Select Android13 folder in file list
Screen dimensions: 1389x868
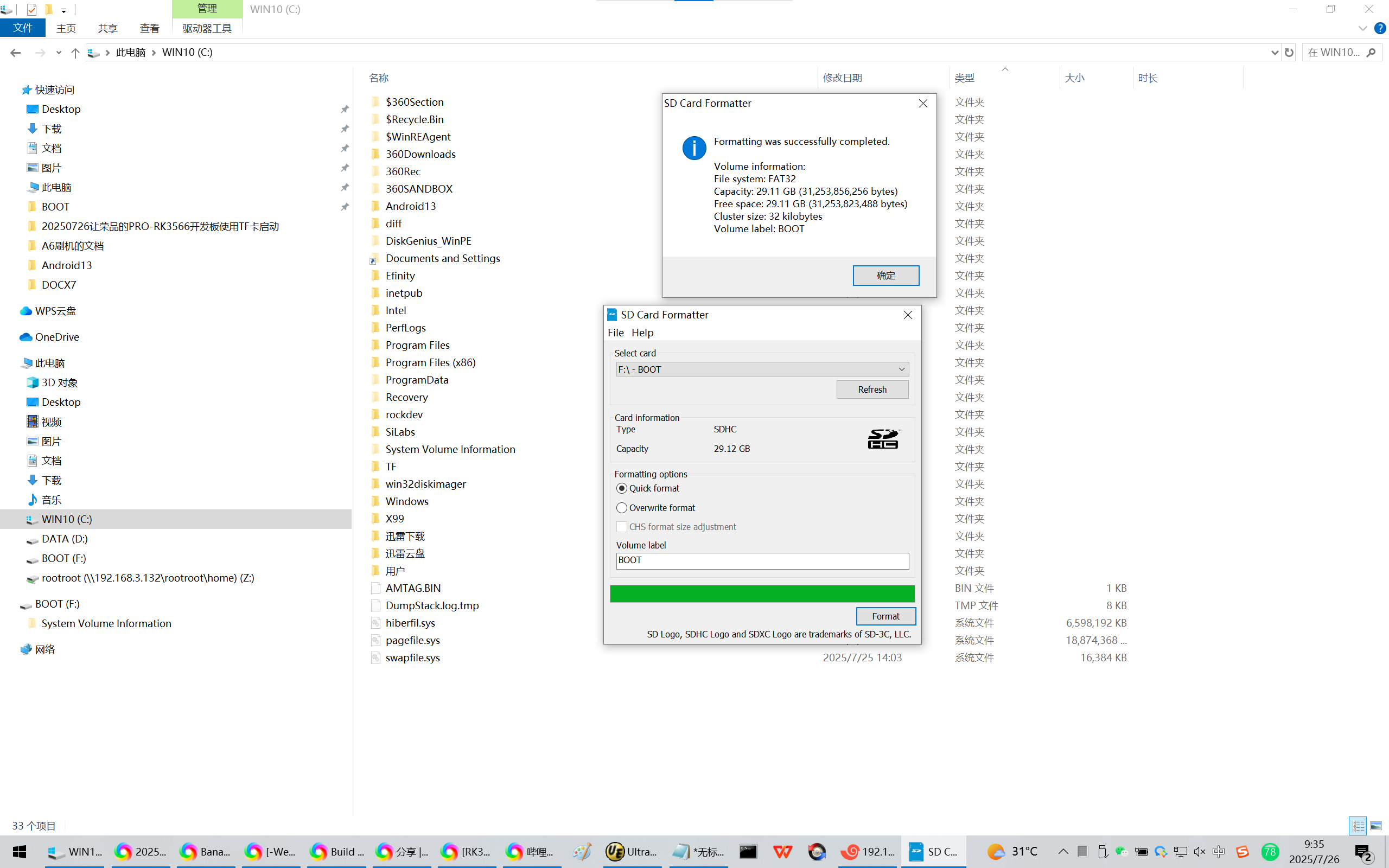[x=410, y=206]
